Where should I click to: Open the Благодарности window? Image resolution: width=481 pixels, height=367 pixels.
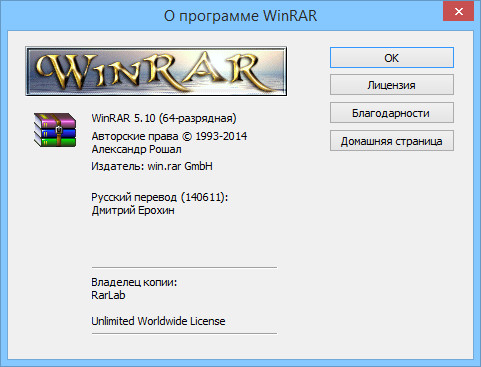point(392,113)
